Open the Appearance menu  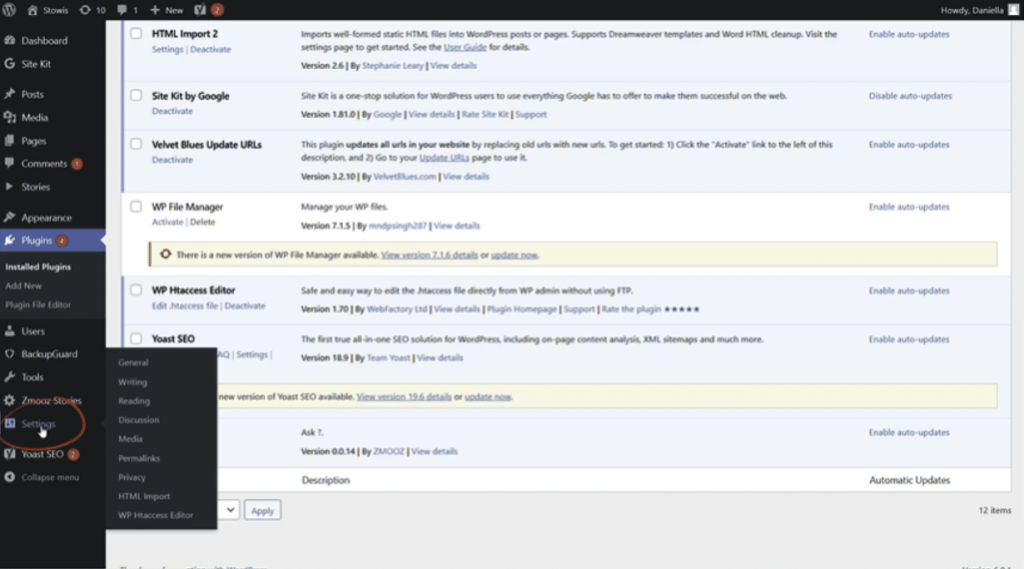click(46, 218)
